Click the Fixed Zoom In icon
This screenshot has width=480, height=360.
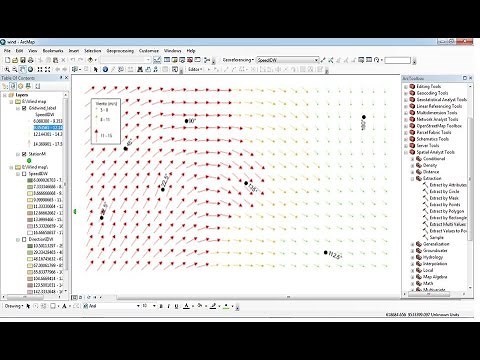(x=40, y=69)
